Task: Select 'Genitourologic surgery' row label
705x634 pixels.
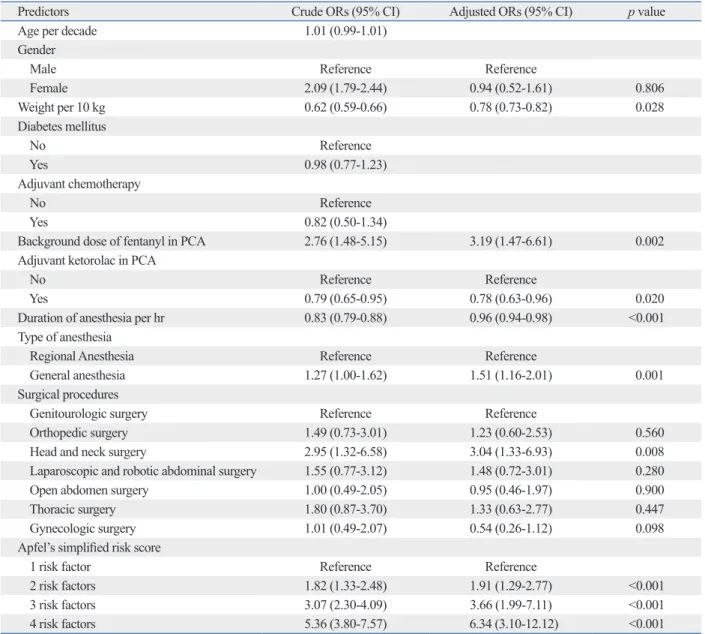Action: [89, 414]
